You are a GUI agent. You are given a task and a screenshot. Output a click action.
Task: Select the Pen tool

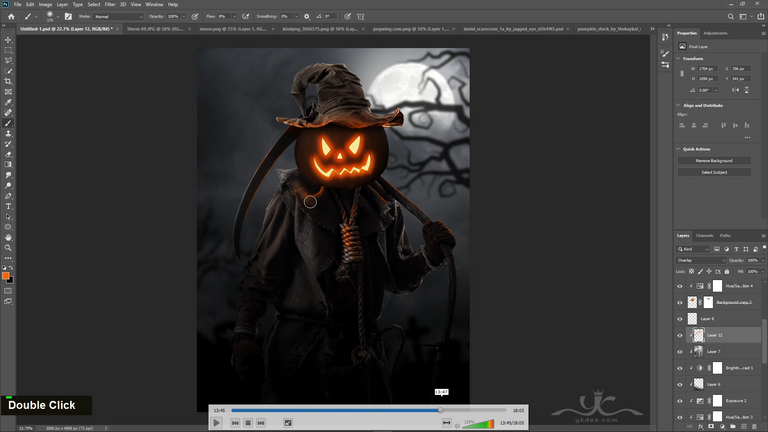coord(8,196)
